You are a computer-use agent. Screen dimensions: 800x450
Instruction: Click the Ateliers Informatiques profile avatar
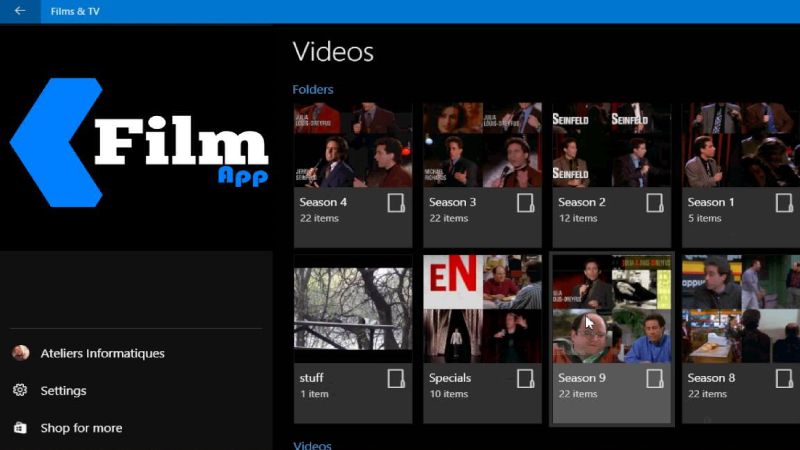coord(20,353)
